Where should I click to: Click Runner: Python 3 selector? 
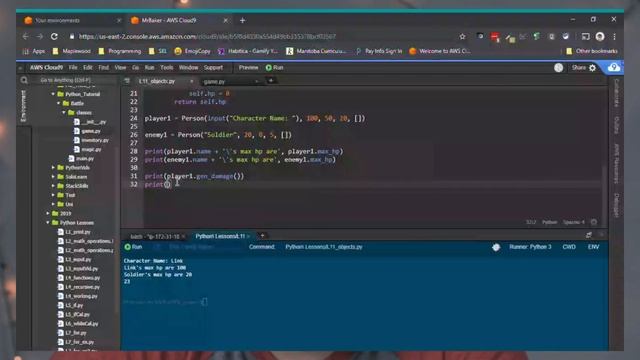(x=530, y=247)
